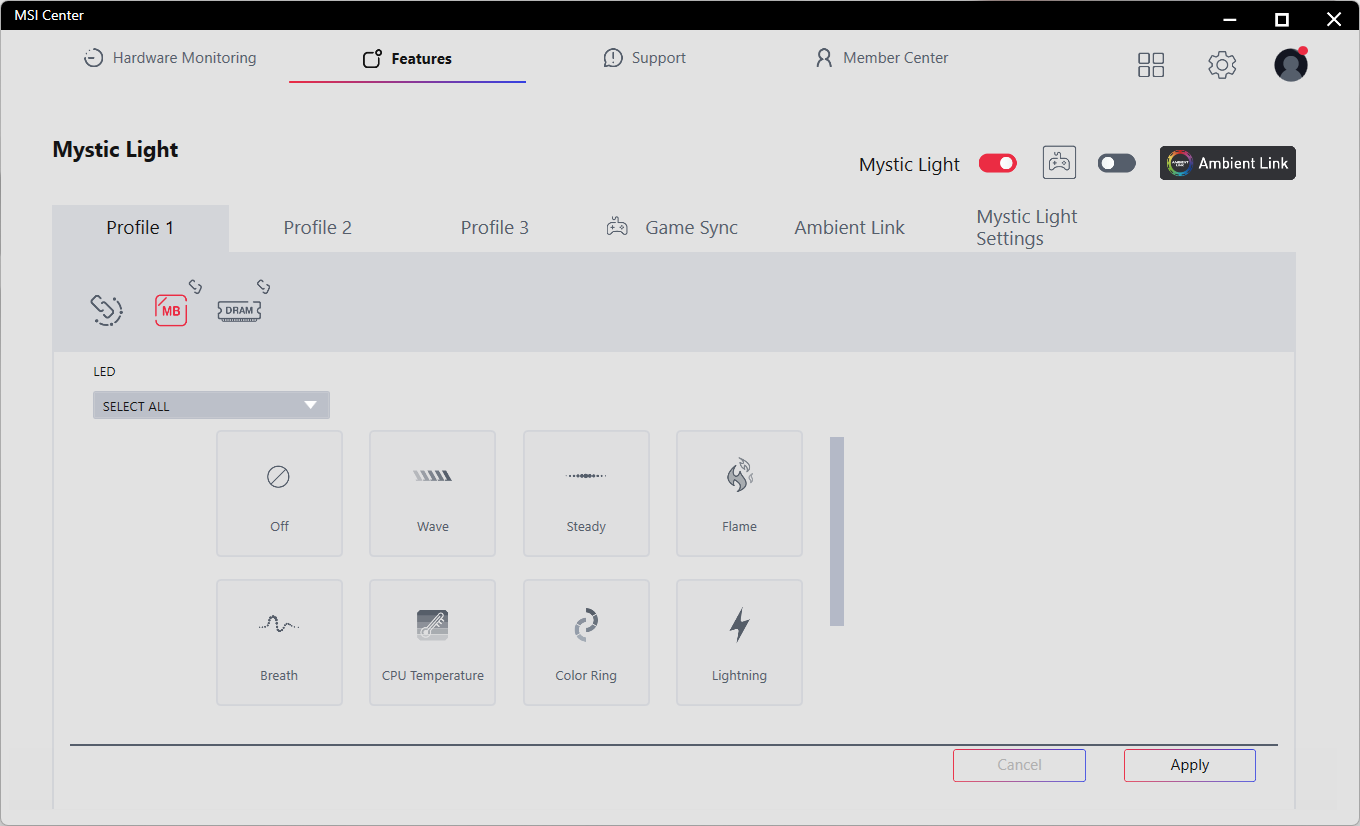1360x826 pixels.
Task: Click the effects list vertical scrollbar
Action: point(837,531)
